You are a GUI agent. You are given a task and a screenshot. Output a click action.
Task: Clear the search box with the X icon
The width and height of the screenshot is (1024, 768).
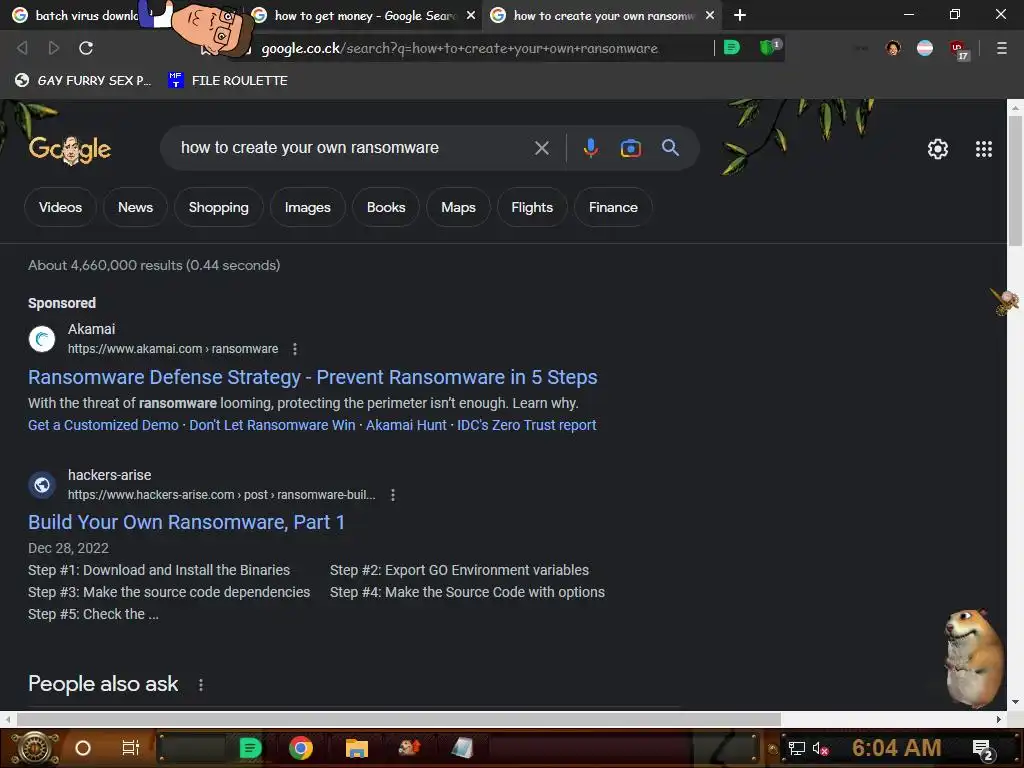pos(541,148)
